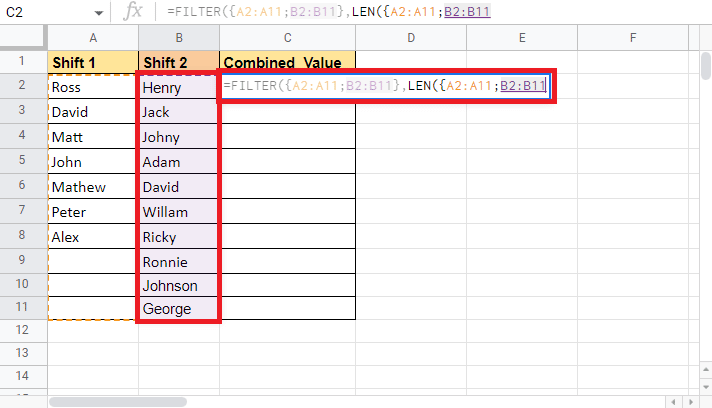The image size is (712, 408).
Task: Select column A header
Action: pos(93,38)
